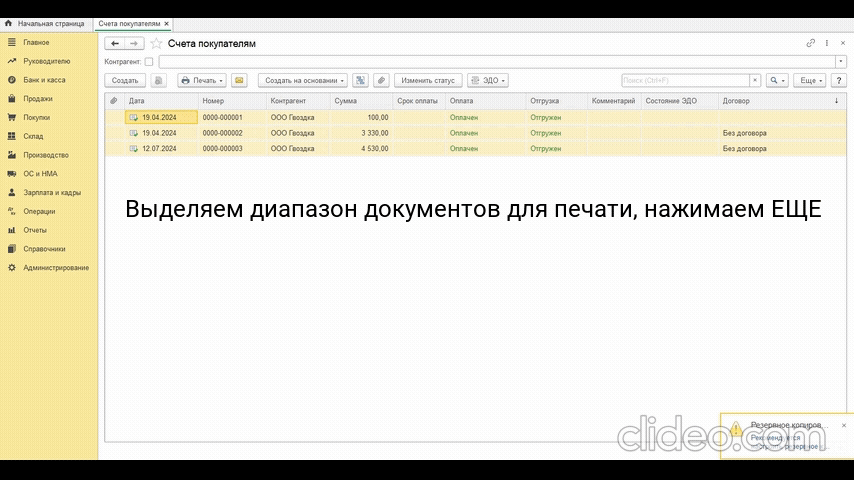Screen dimensions: 854x480
Task: Open the Еще dropdown menu
Action: pyautogui.click(x=810, y=80)
